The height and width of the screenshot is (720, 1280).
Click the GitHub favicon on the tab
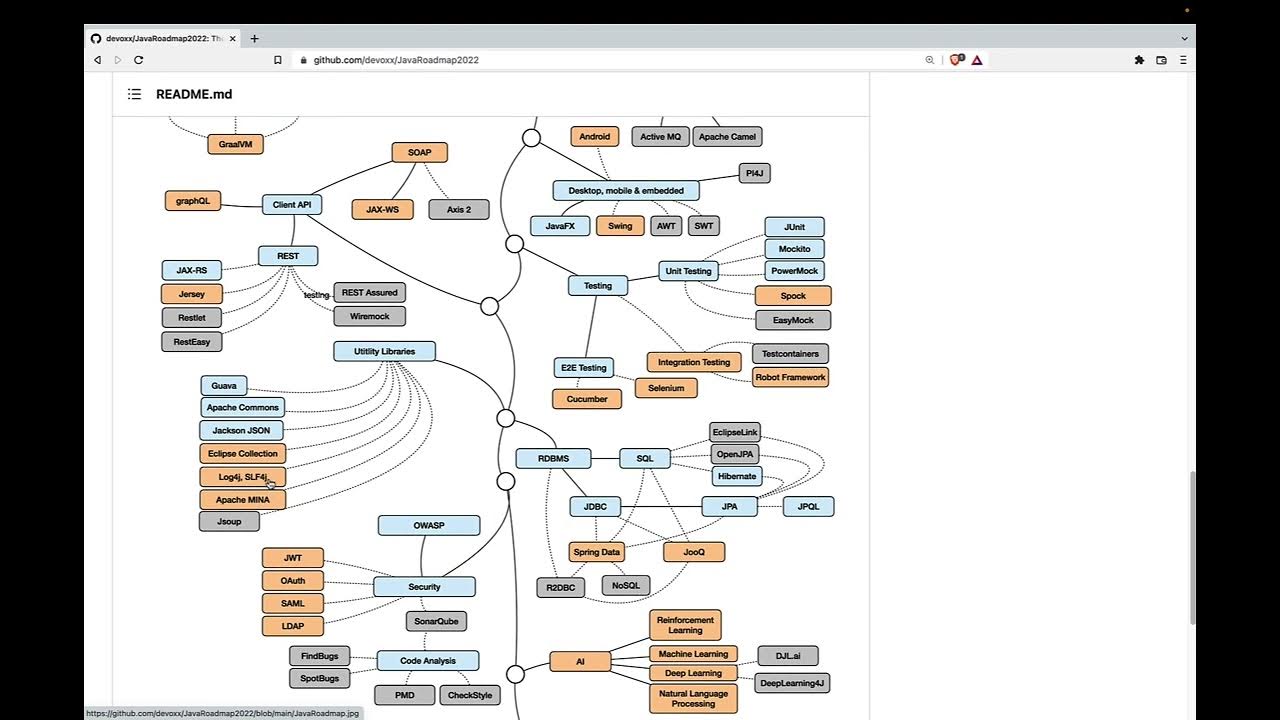[x=96, y=38]
